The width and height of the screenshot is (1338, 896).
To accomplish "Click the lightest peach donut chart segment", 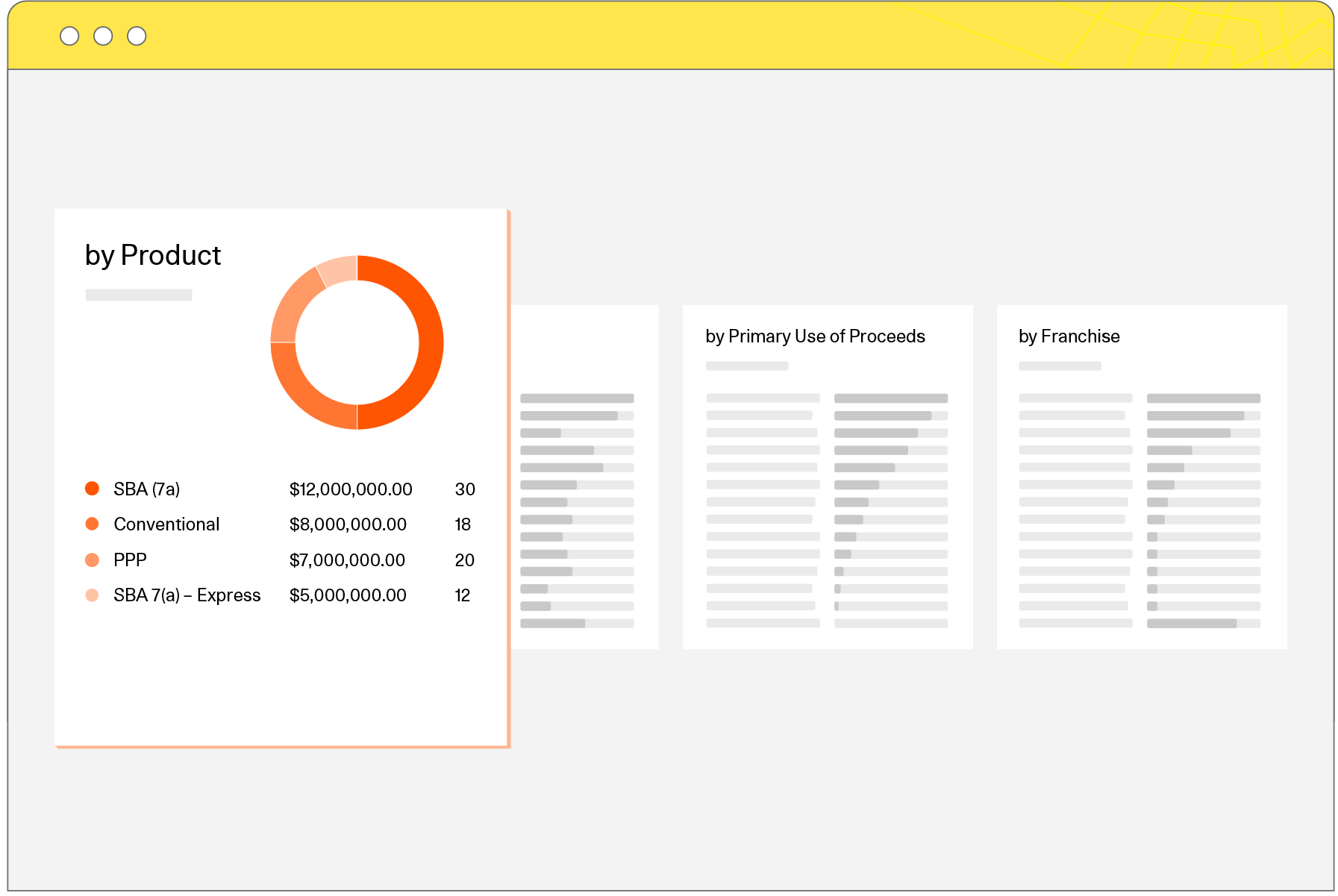I will click(338, 271).
